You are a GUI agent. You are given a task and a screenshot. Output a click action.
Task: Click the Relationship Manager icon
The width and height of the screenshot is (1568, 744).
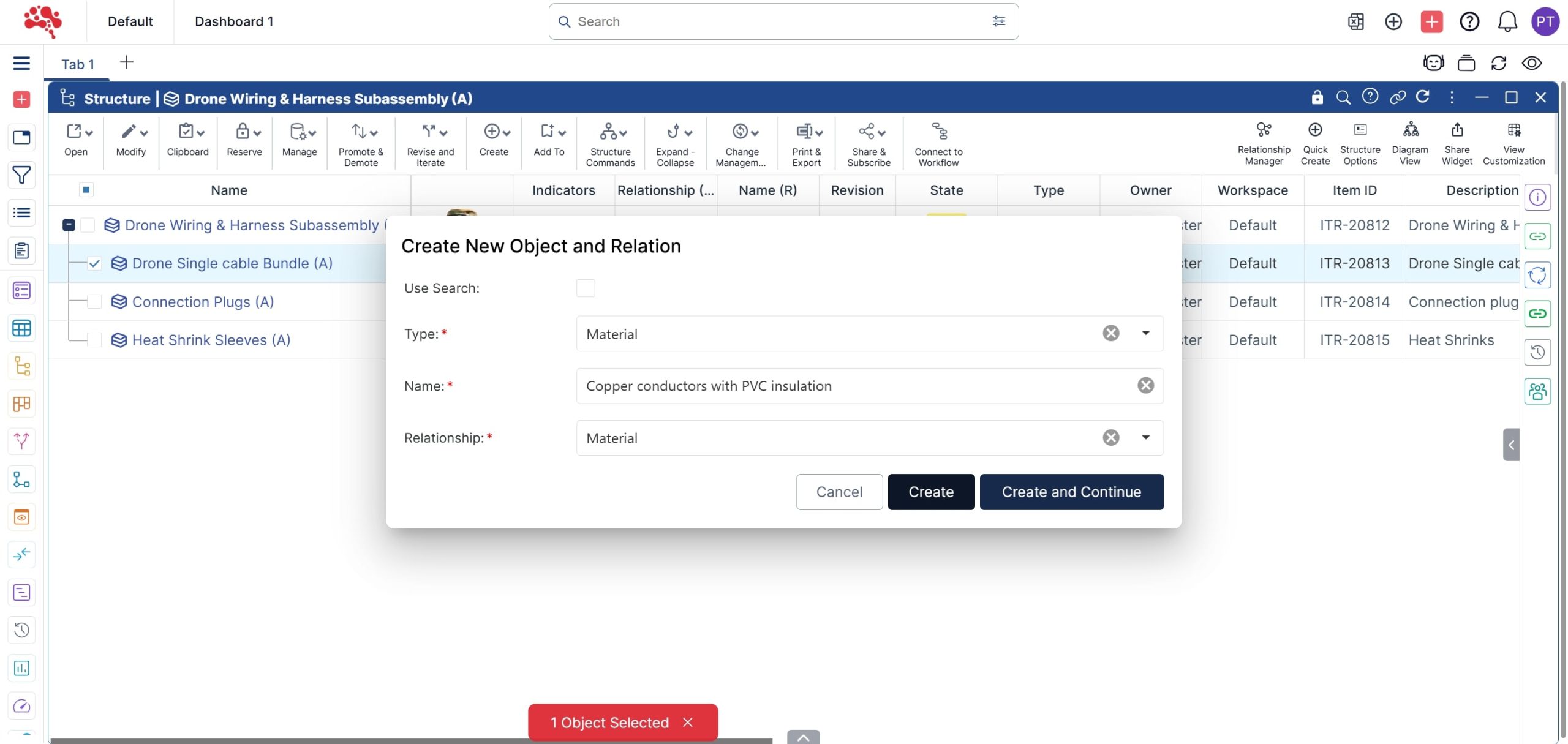coord(1263,130)
